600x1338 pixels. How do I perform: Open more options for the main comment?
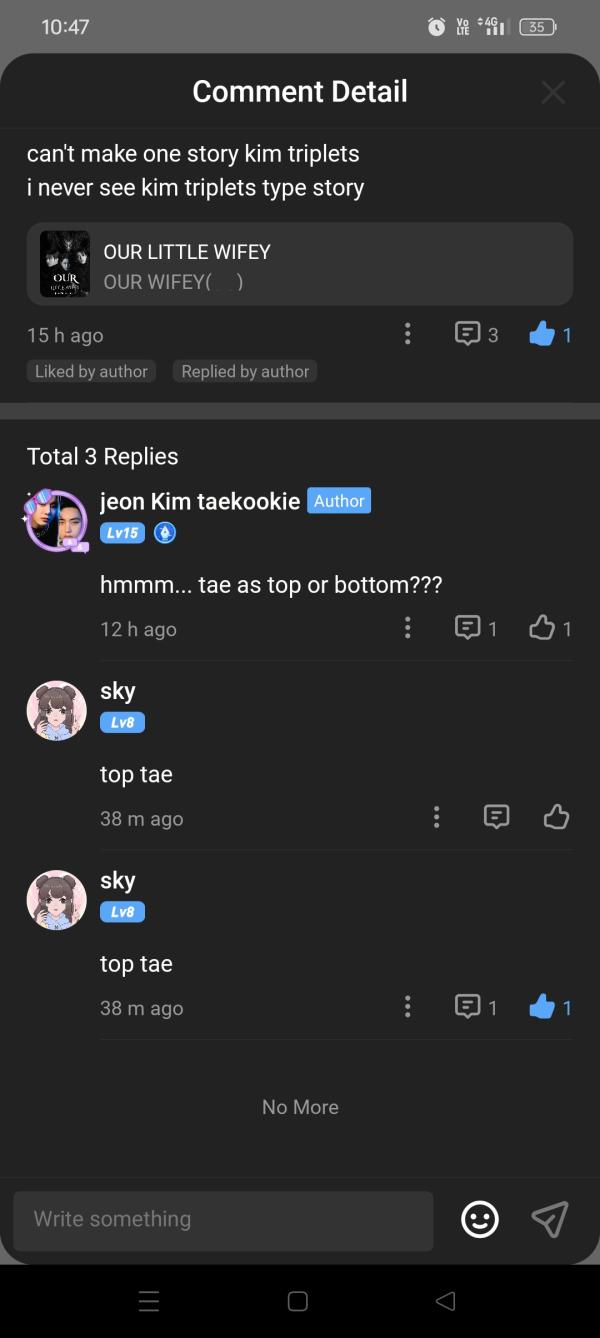pos(407,334)
